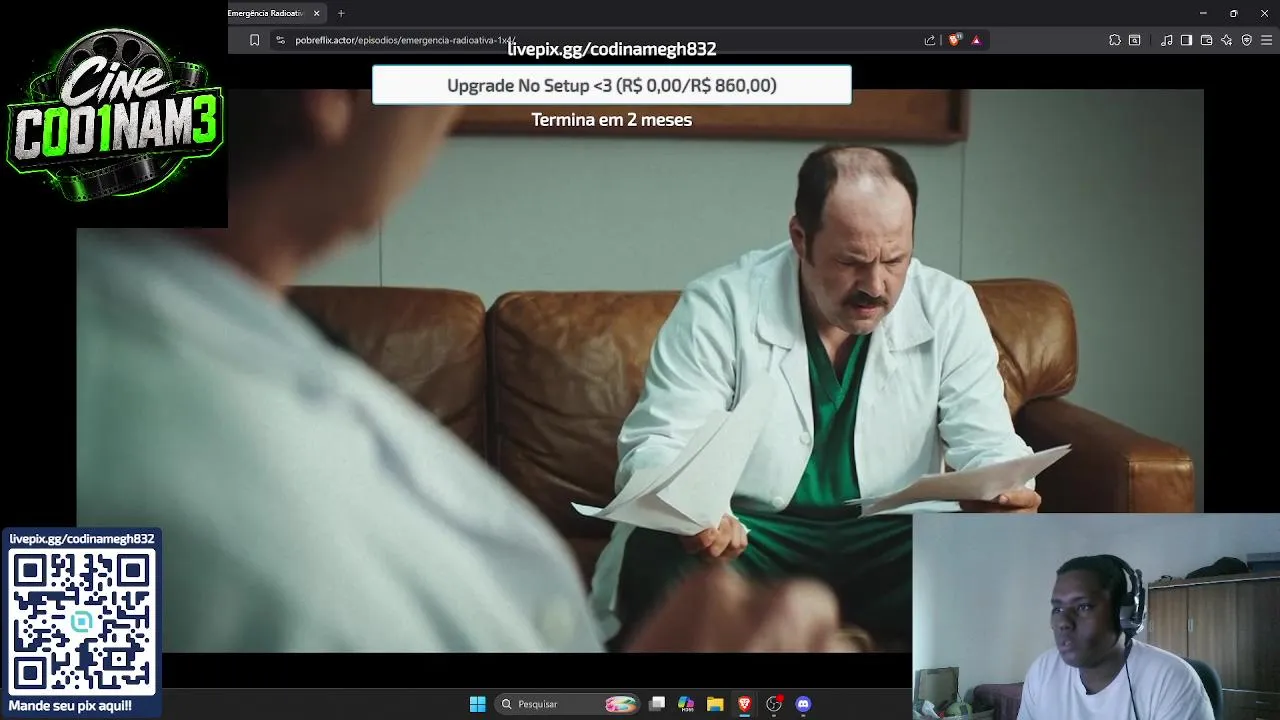
Task: Close the Emergência Radioativa browser tab
Action: [x=317, y=13]
